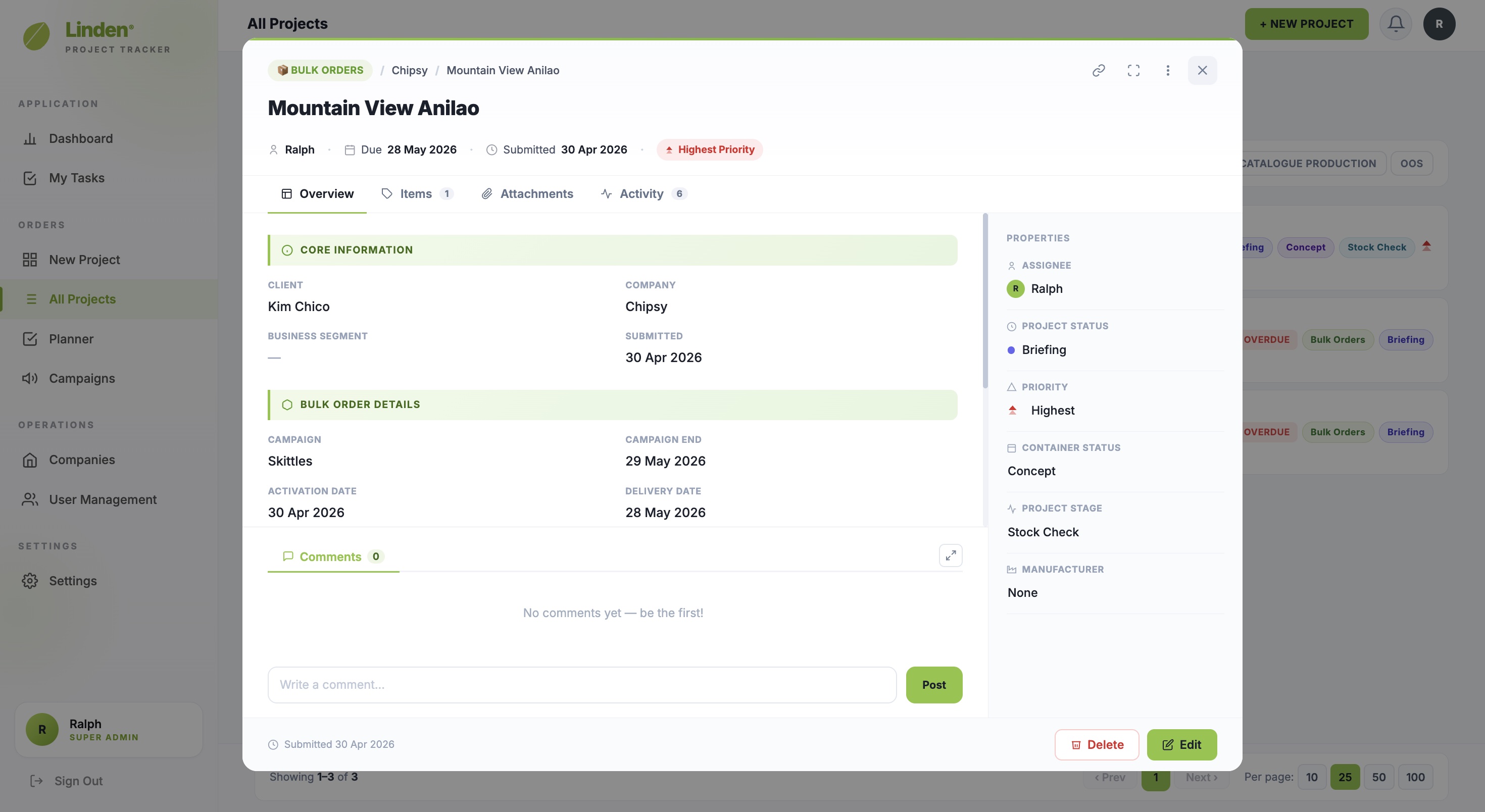Open the three-dot more options menu
The width and height of the screenshot is (1485, 812).
1168,70
